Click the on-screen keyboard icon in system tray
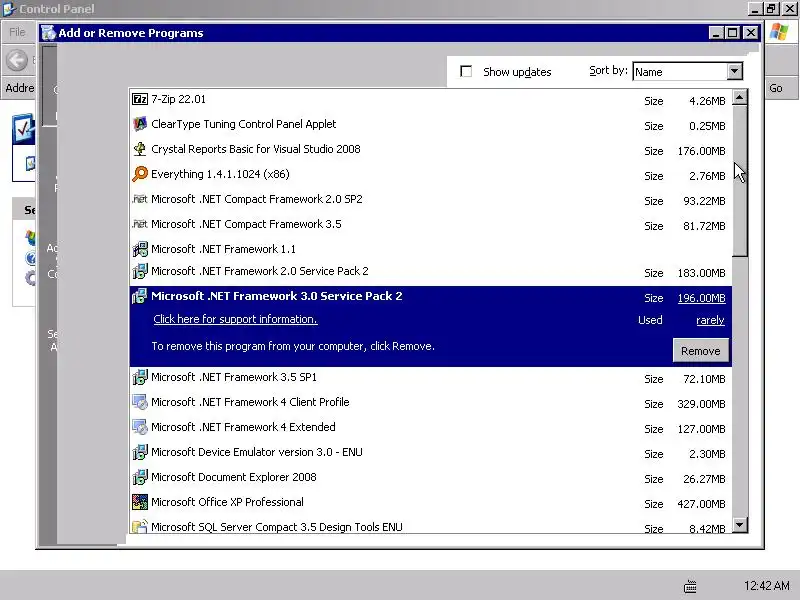 coord(690,586)
